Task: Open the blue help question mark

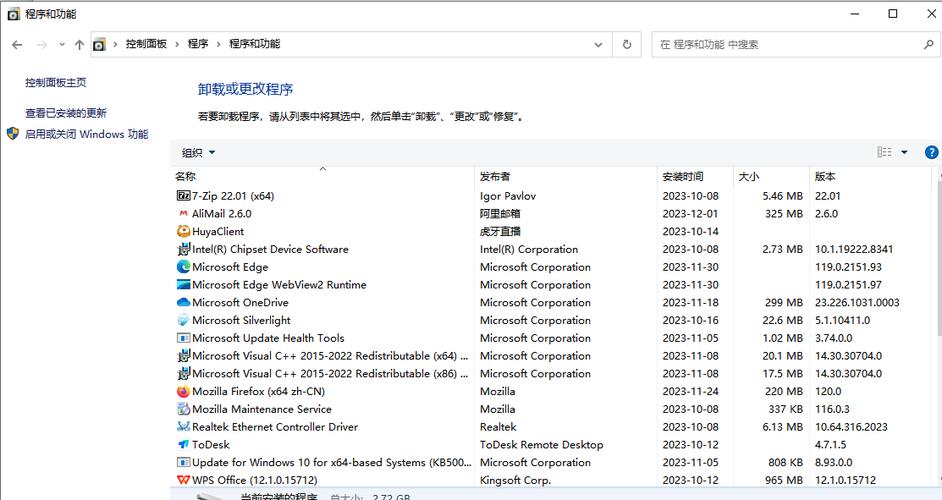Action: 931,153
